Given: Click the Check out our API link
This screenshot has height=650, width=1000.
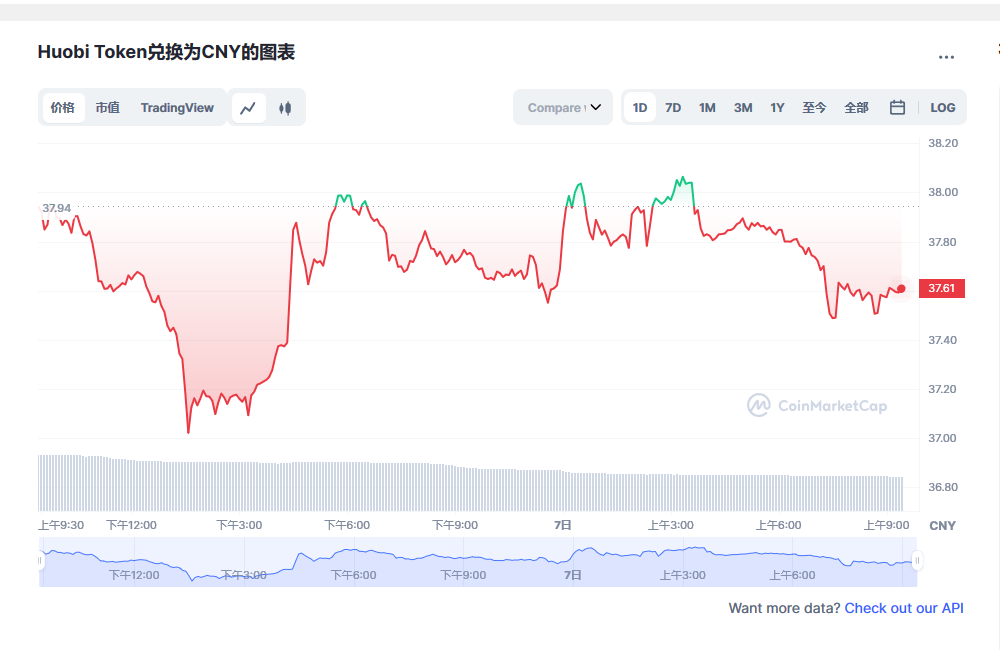Looking at the screenshot, I should (x=904, y=608).
